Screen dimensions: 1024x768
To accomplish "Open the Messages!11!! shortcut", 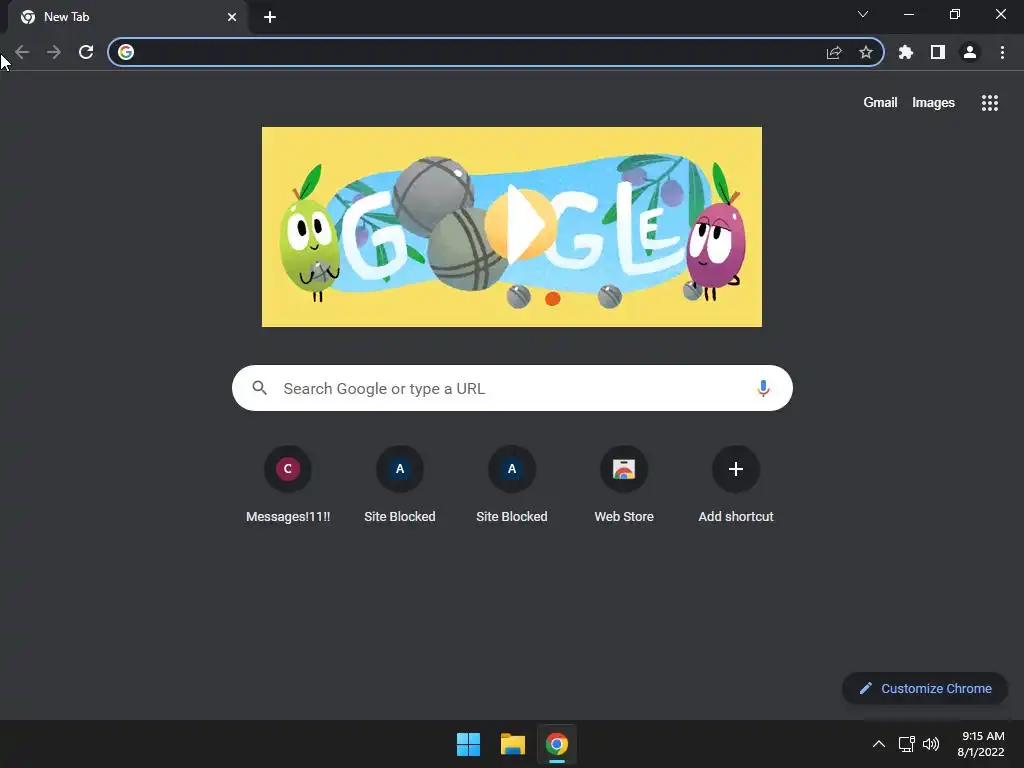I will point(288,485).
